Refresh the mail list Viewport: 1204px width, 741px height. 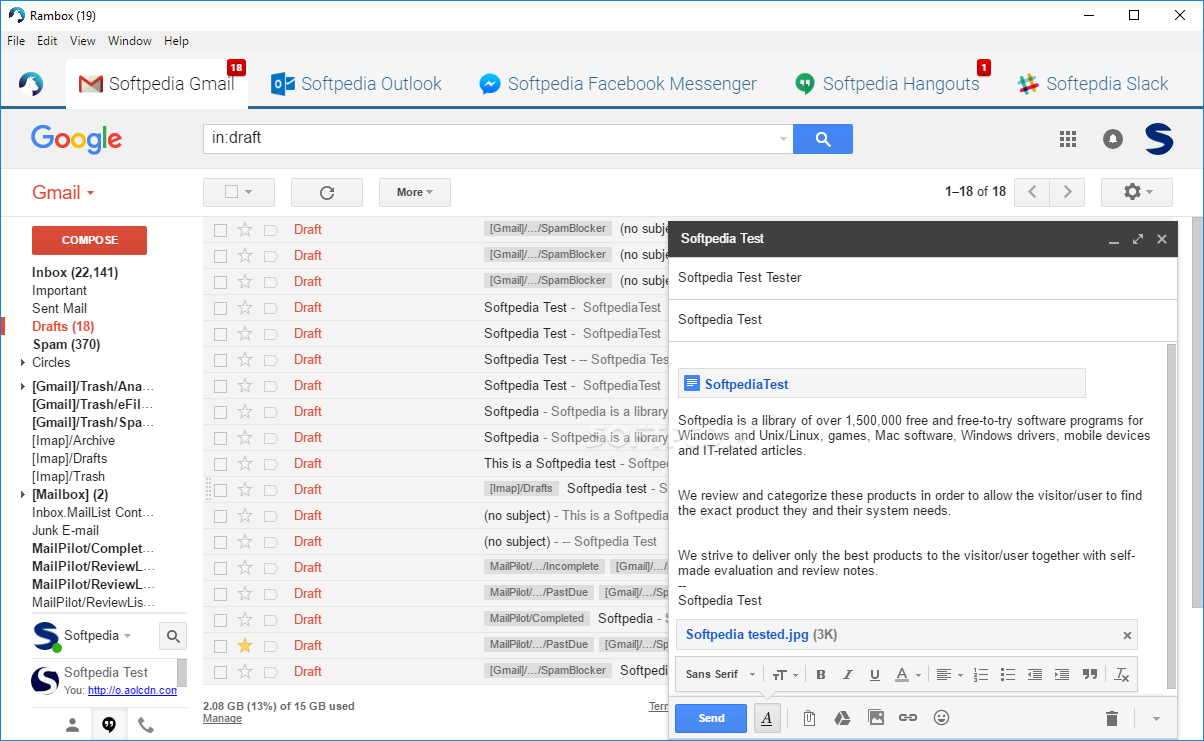pos(326,192)
